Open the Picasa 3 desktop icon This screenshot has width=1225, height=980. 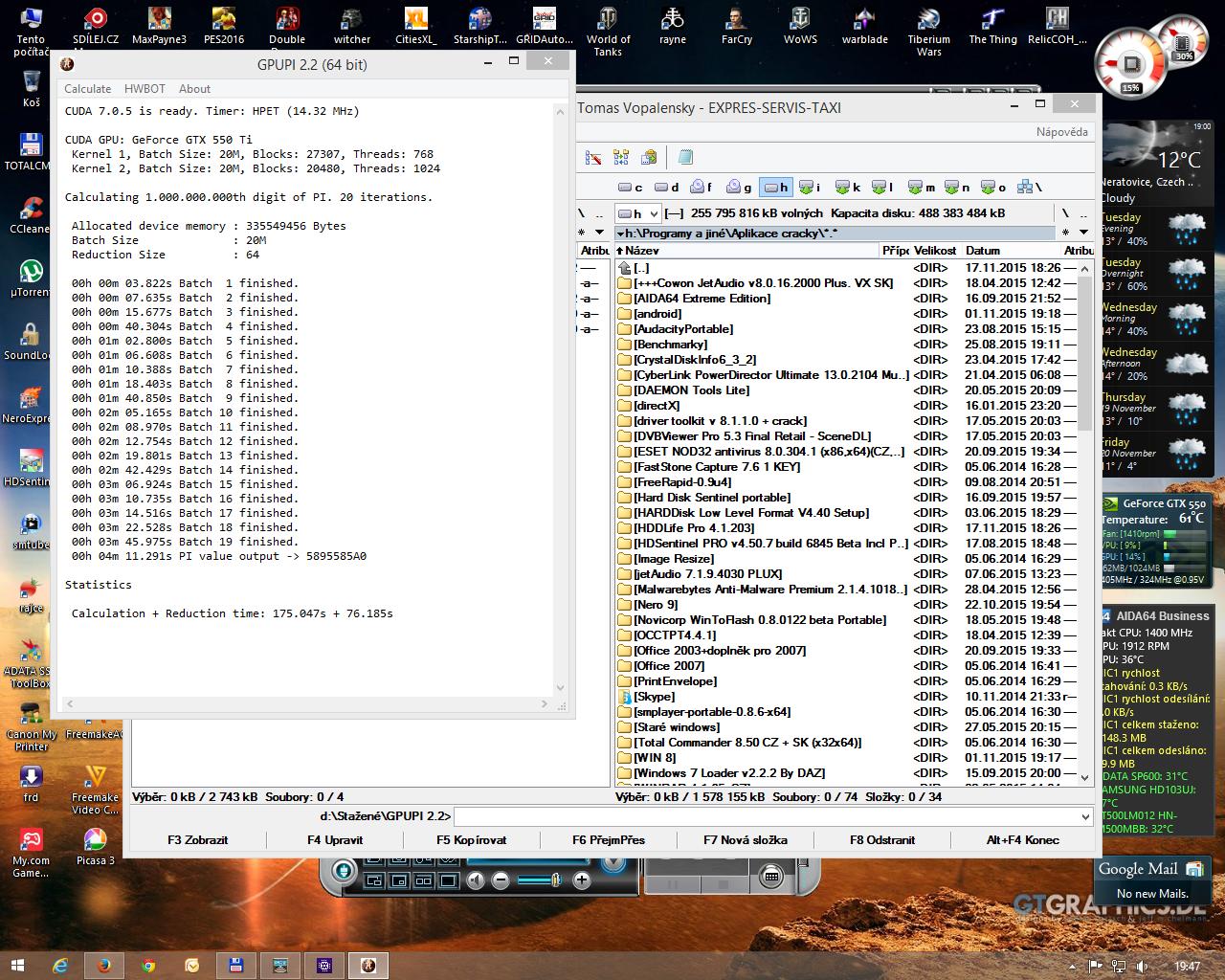95,846
